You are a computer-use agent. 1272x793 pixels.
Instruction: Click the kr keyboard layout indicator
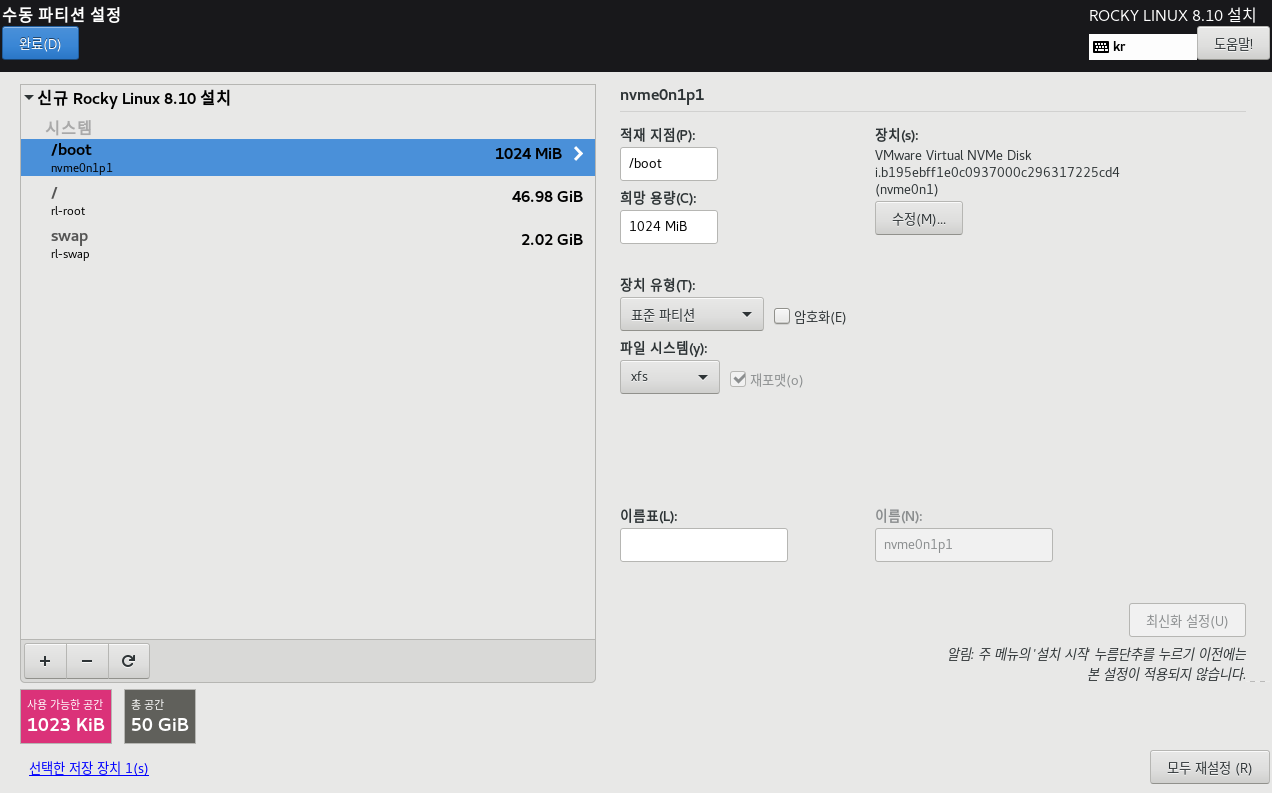click(x=1143, y=47)
